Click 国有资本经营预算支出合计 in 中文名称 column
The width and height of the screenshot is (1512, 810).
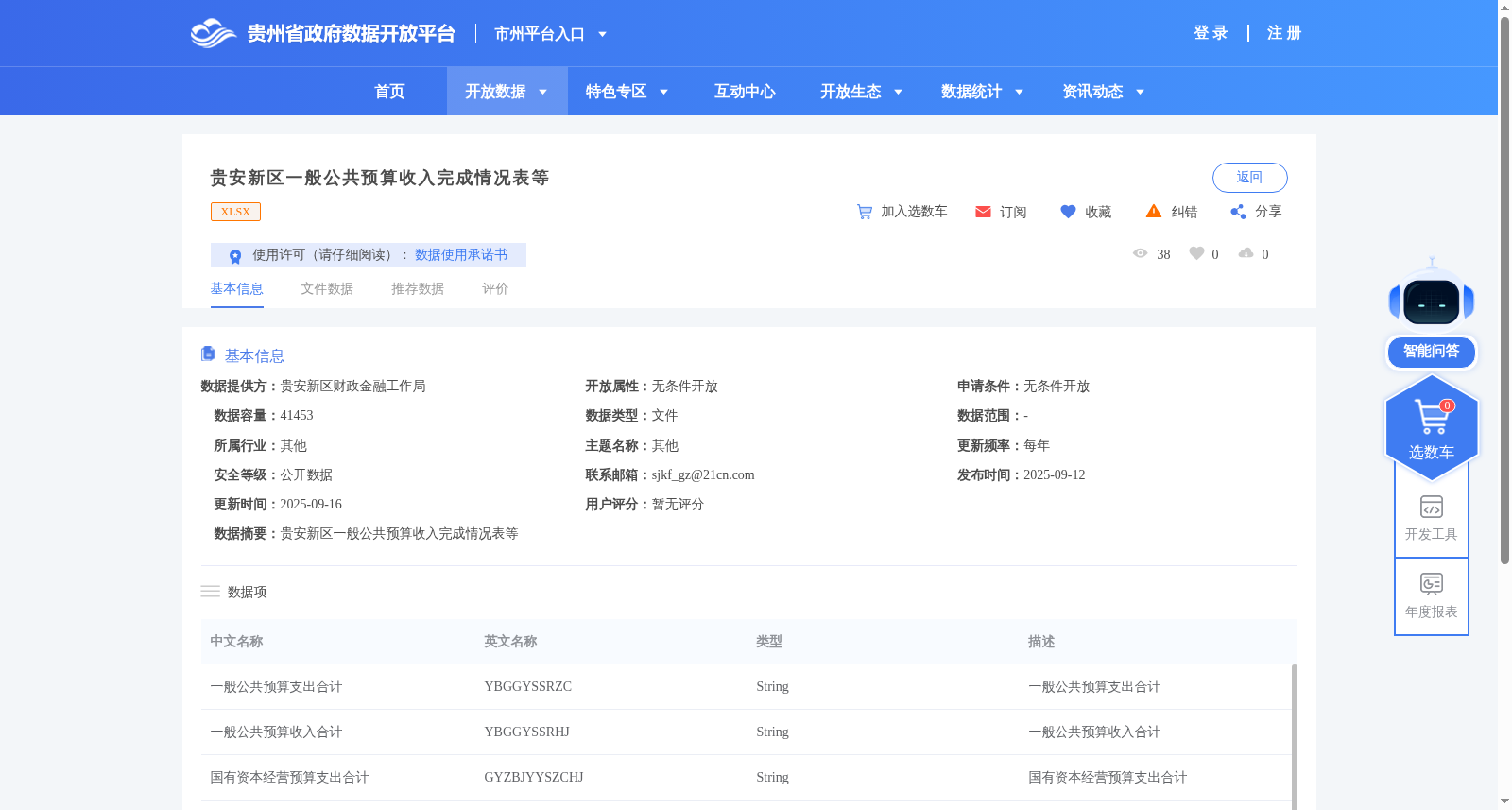pyautogui.click(x=289, y=778)
